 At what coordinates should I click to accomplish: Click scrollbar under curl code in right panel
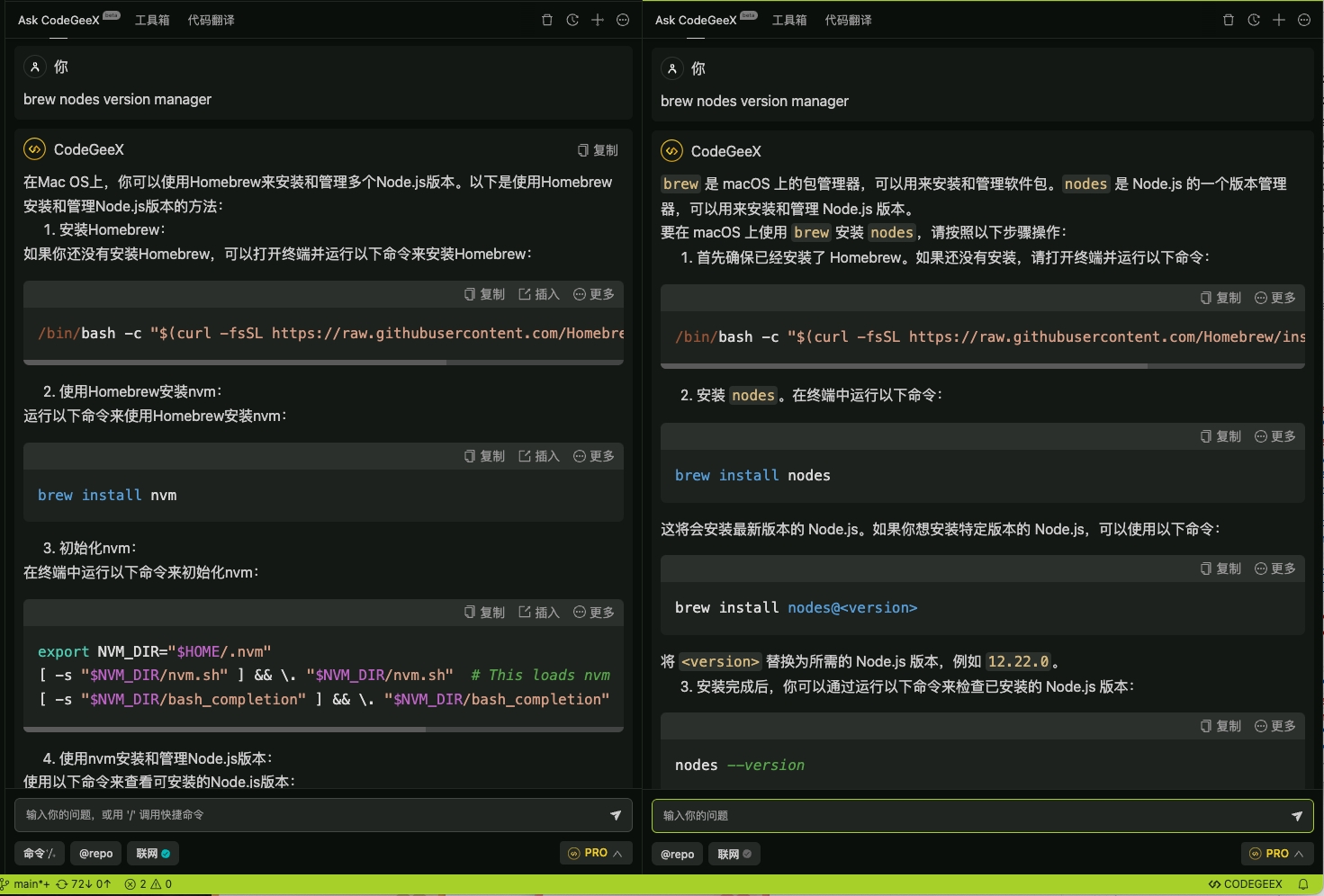click(x=904, y=366)
